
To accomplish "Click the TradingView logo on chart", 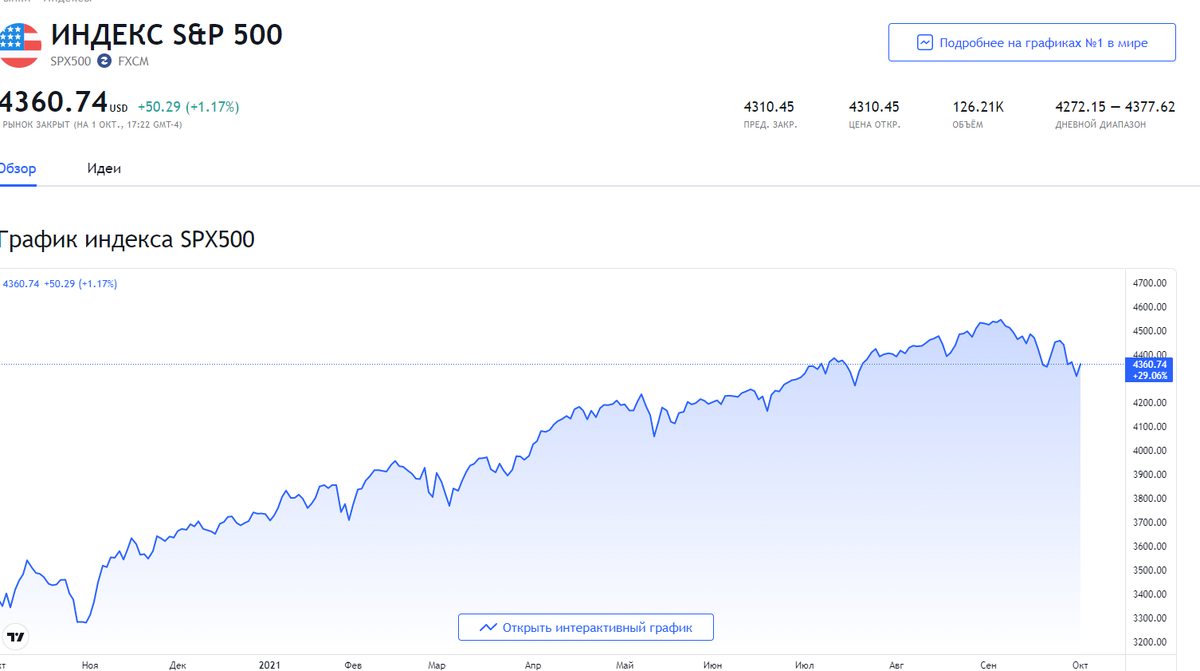I will coord(16,637).
